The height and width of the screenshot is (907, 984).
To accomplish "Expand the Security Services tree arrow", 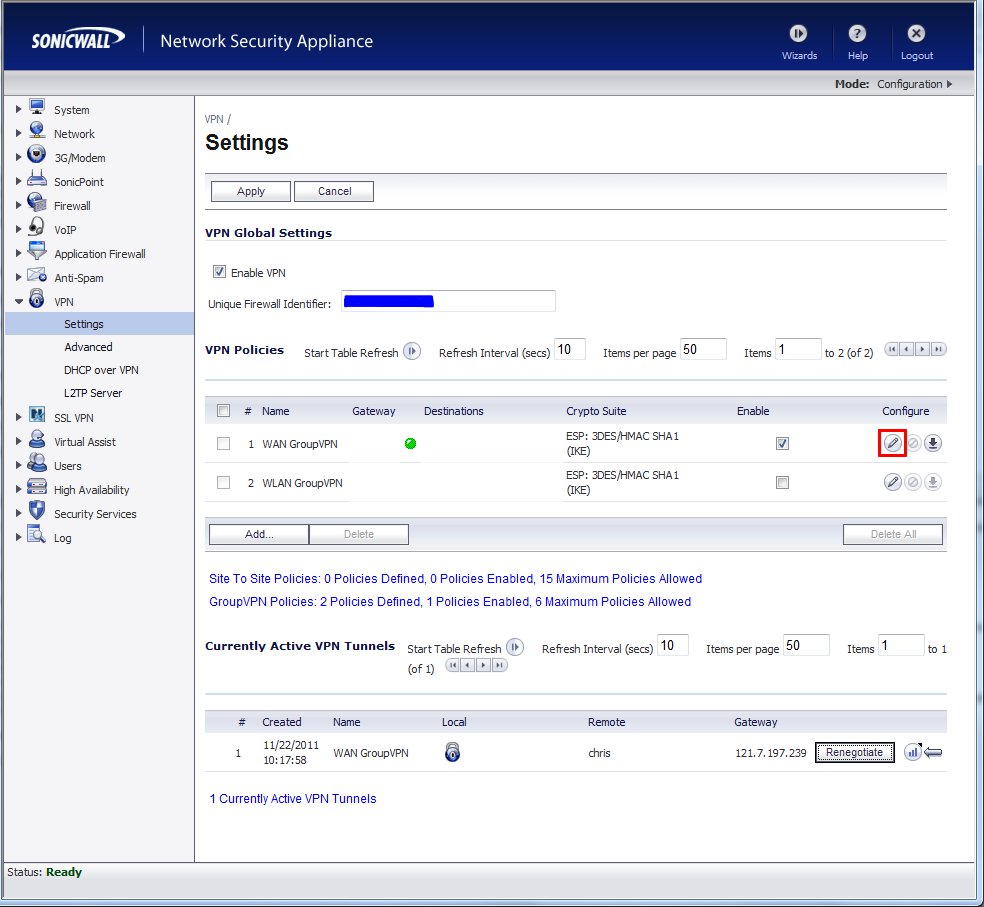I will [18, 513].
